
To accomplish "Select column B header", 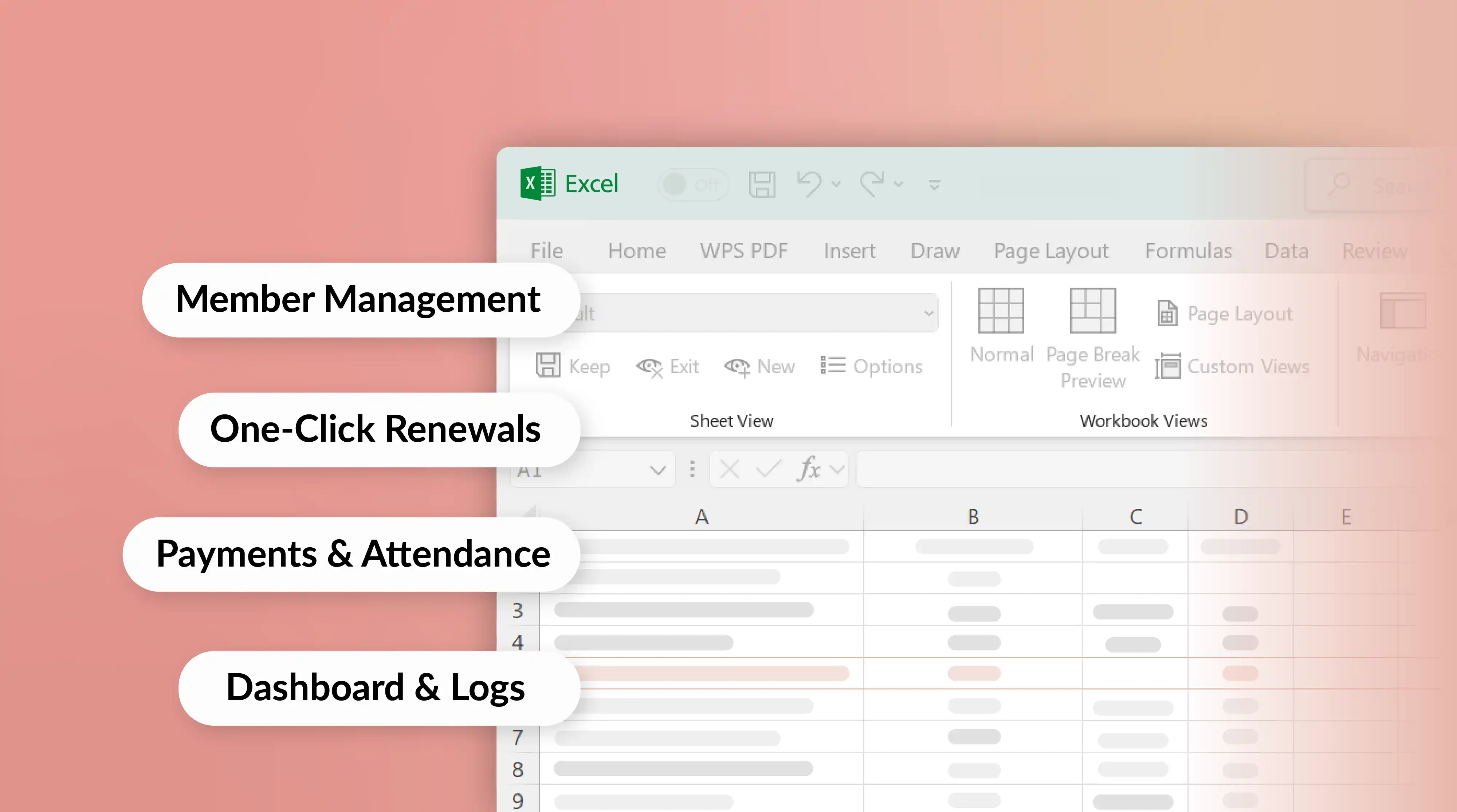I will pyautogui.click(x=973, y=517).
